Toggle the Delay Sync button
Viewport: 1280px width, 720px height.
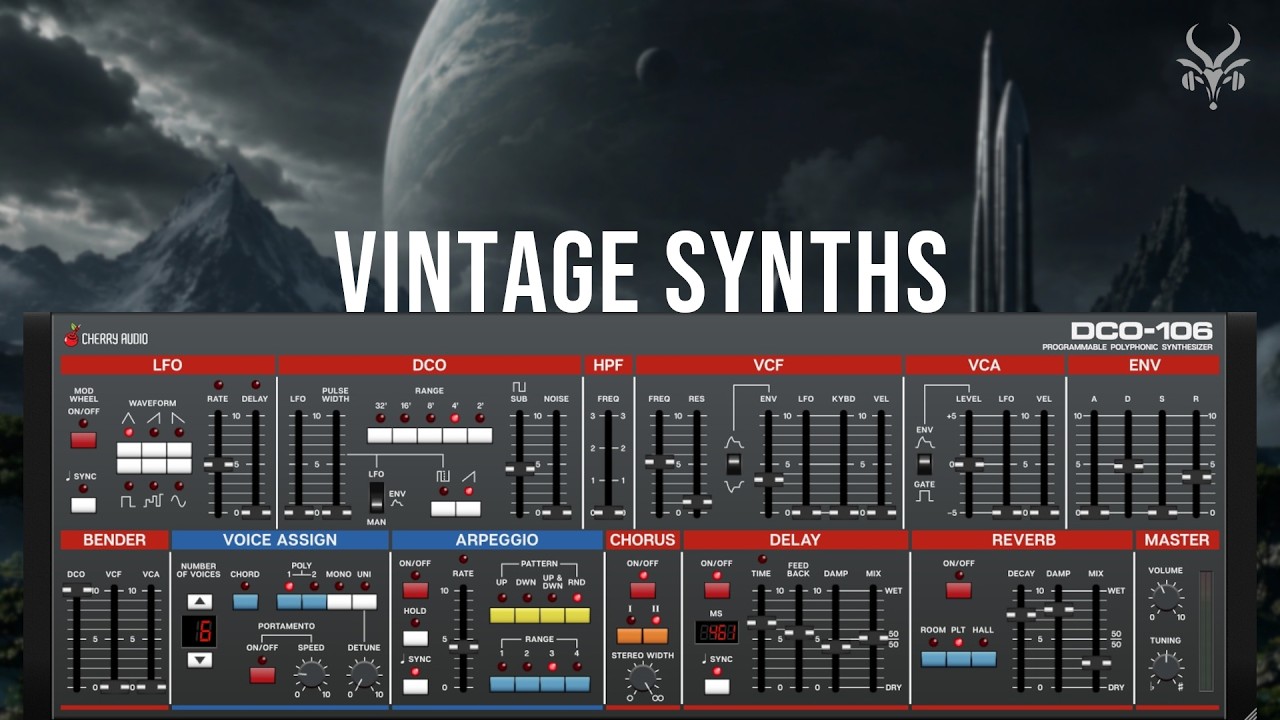point(716,686)
